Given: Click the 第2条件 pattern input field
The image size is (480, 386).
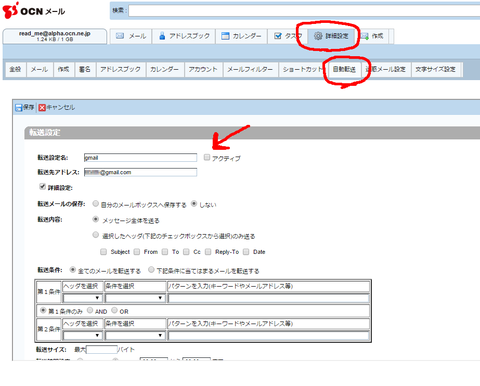Looking at the screenshot, I should coord(269,335).
